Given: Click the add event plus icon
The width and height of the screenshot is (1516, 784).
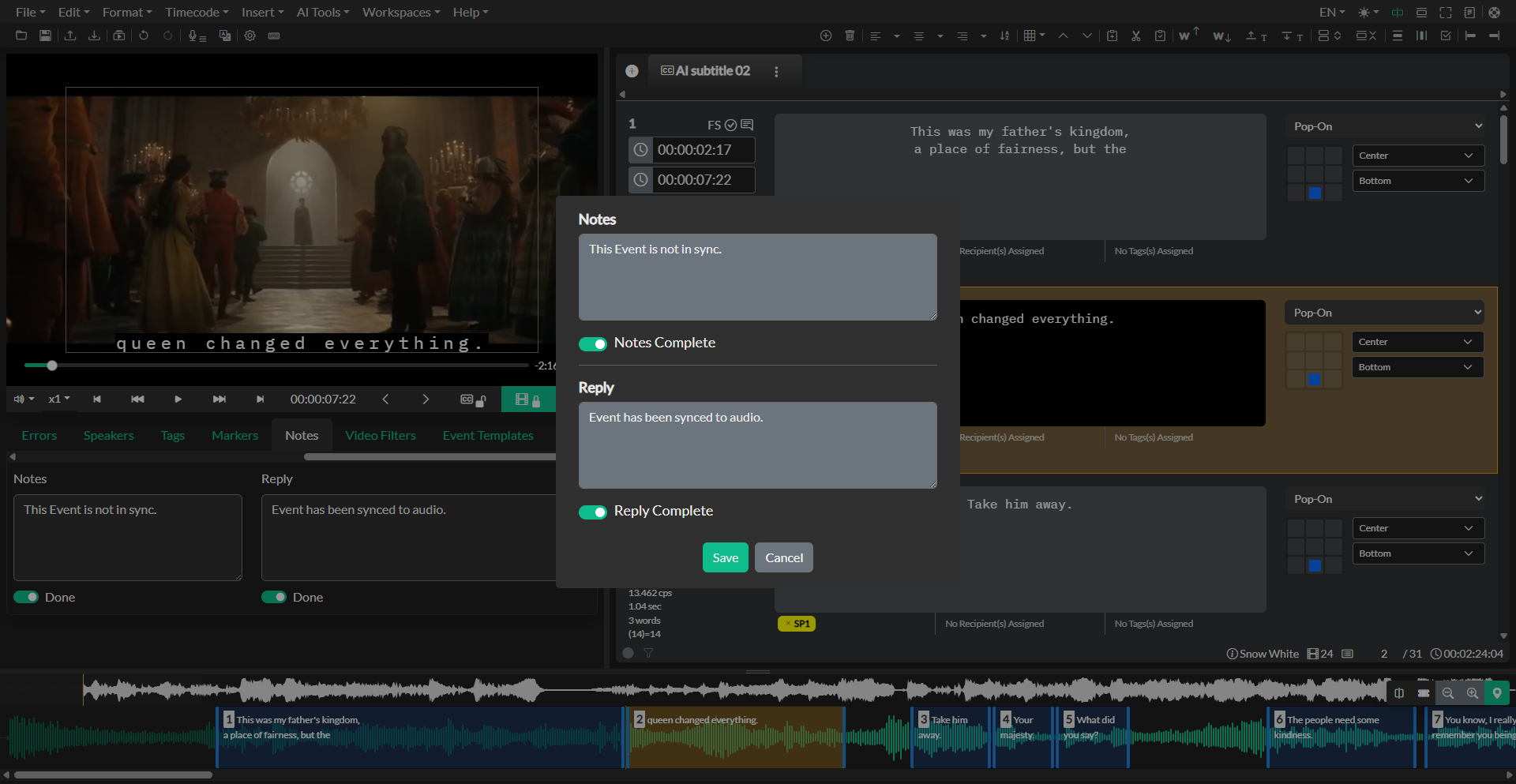Looking at the screenshot, I should (x=826, y=36).
